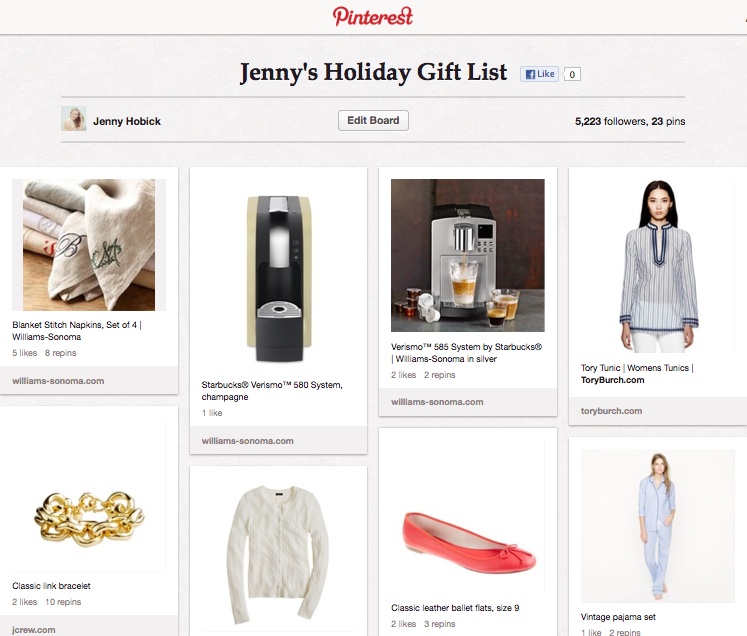Click the 'Classic leather ballet flats, size 9' description
This screenshot has height=636, width=747.
pos(455,607)
